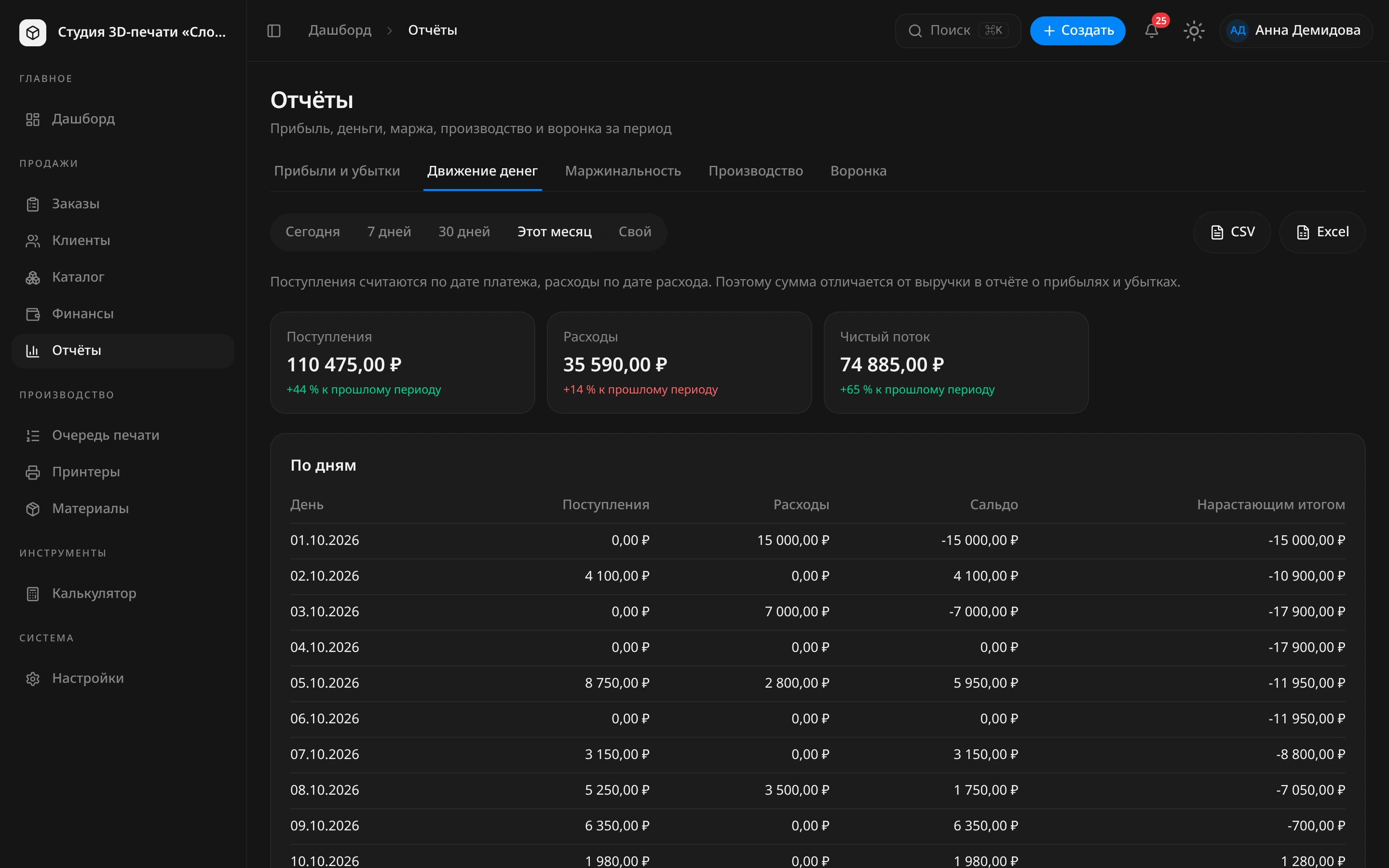
Task: Click Дашборд in the breadcrumb
Action: pyautogui.click(x=340, y=30)
